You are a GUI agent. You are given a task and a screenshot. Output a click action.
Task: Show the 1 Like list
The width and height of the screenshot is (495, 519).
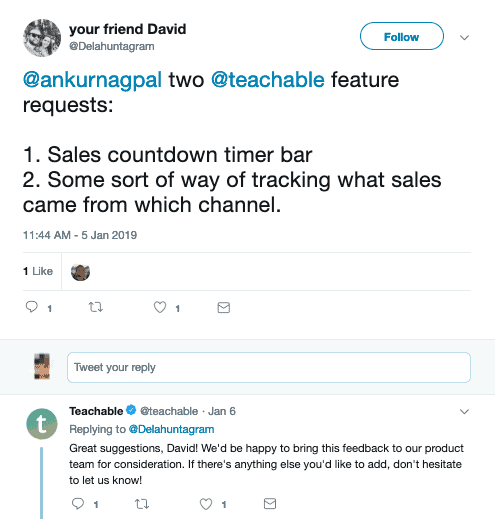click(x=38, y=271)
